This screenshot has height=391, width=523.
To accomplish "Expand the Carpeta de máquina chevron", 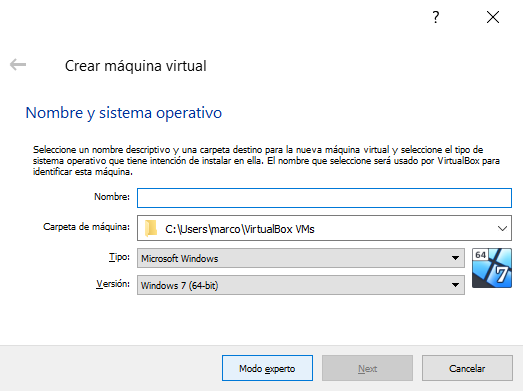I will [x=502, y=229].
